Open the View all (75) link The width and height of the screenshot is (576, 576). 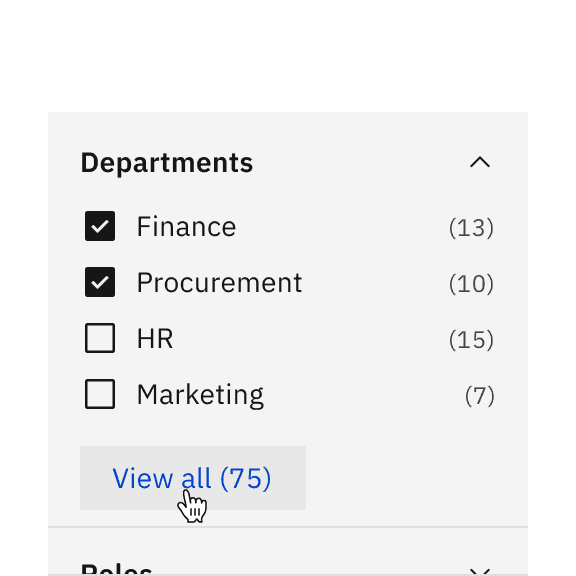[x=193, y=478]
